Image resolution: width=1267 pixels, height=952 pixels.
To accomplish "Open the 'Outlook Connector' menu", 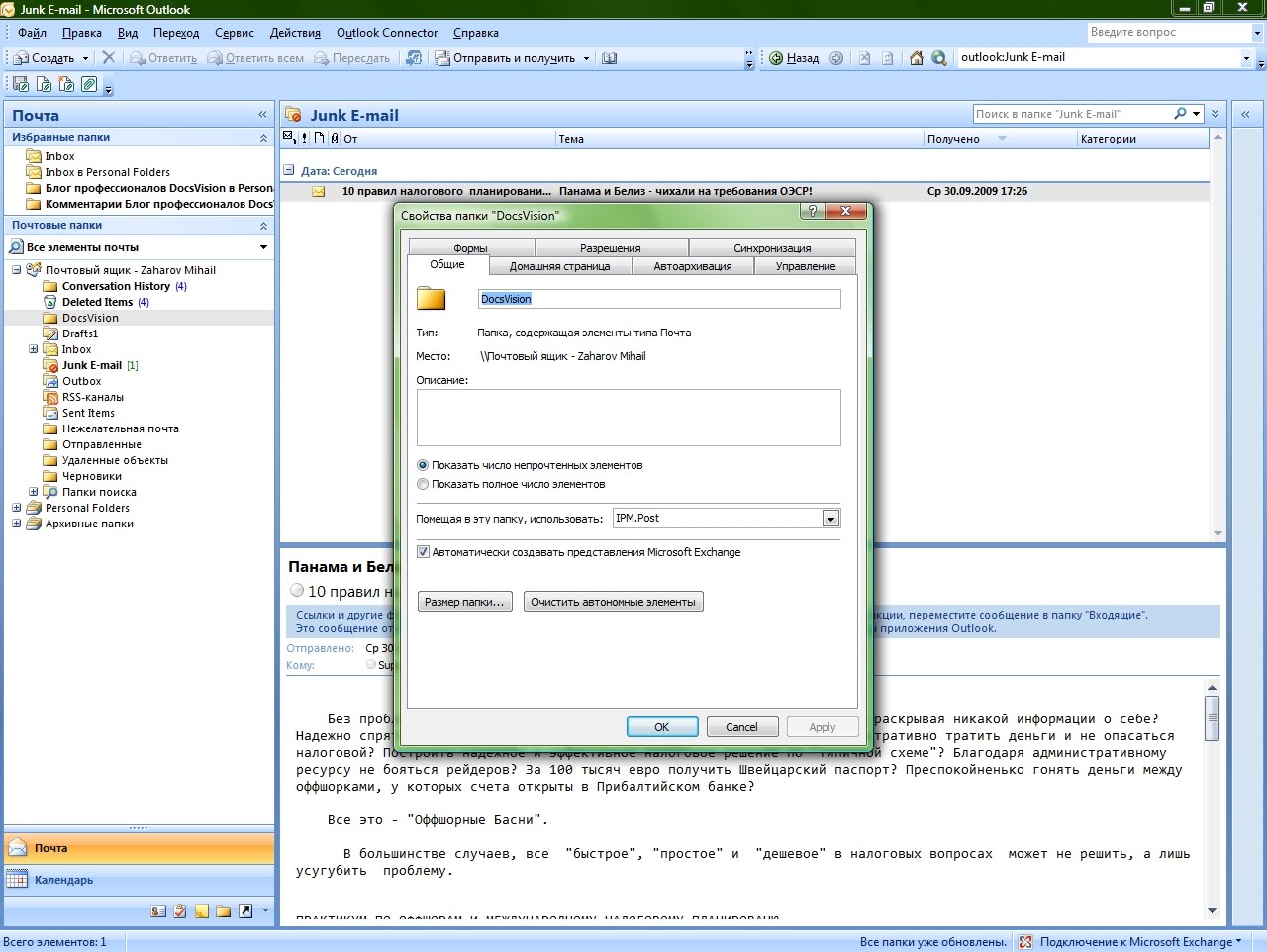I will tap(387, 33).
